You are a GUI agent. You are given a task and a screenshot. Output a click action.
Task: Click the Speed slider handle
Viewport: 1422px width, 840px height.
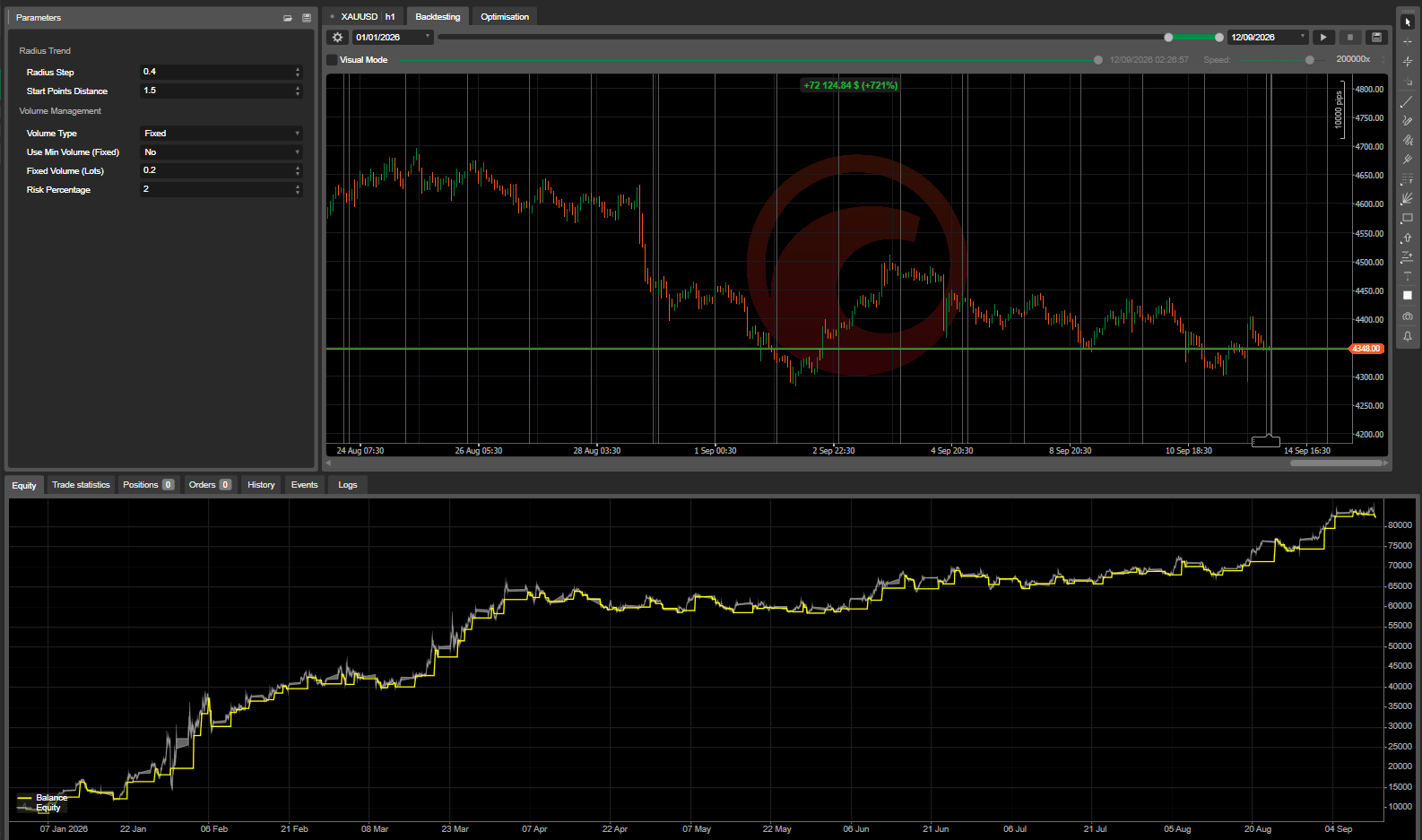(1310, 60)
